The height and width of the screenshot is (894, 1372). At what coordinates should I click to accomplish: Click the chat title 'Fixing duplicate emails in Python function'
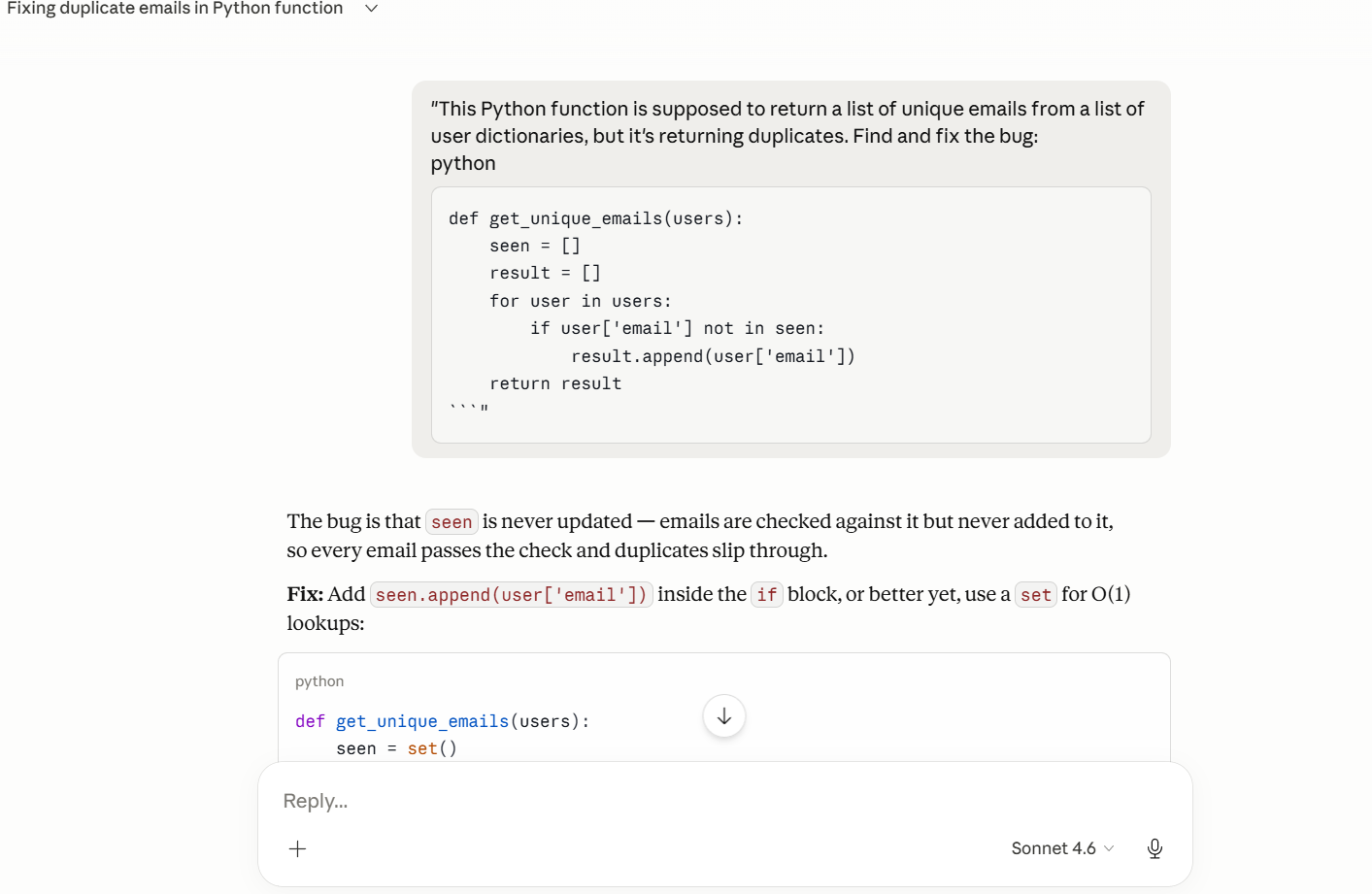pos(175,9)
